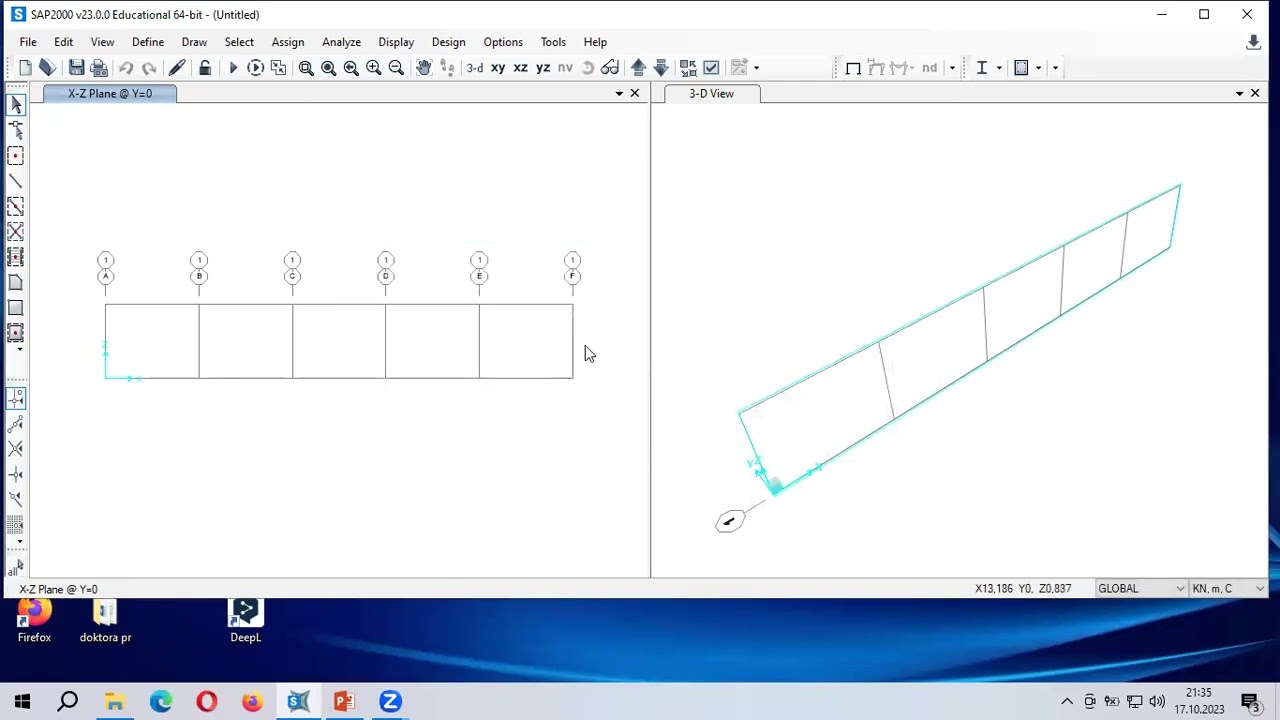Open the Define menu
The image size is (1280, 720).
148,42
